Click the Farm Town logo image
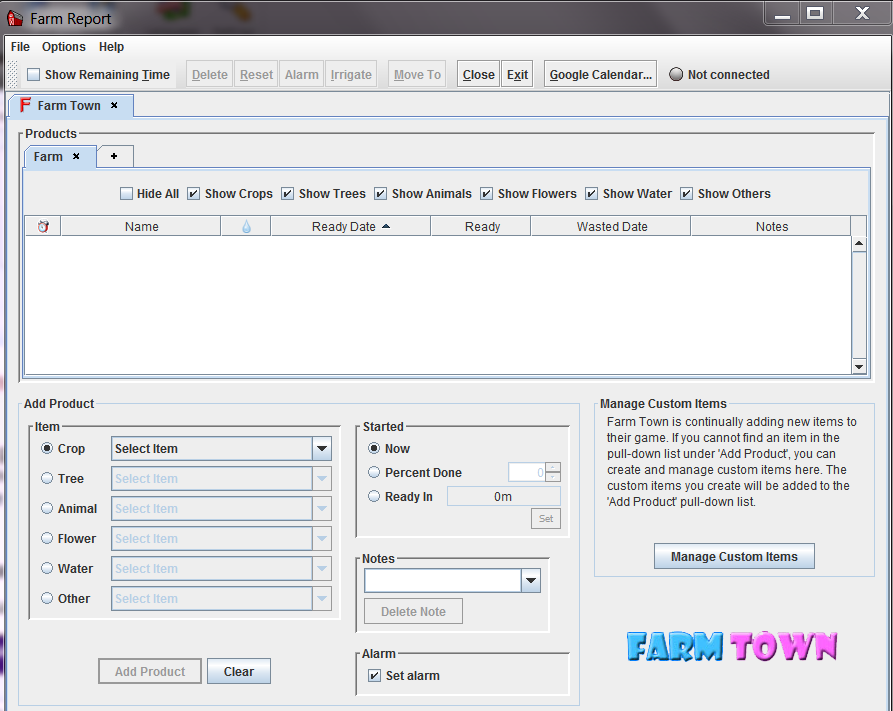Screen dimensions: 893x711 coord(732,646)
